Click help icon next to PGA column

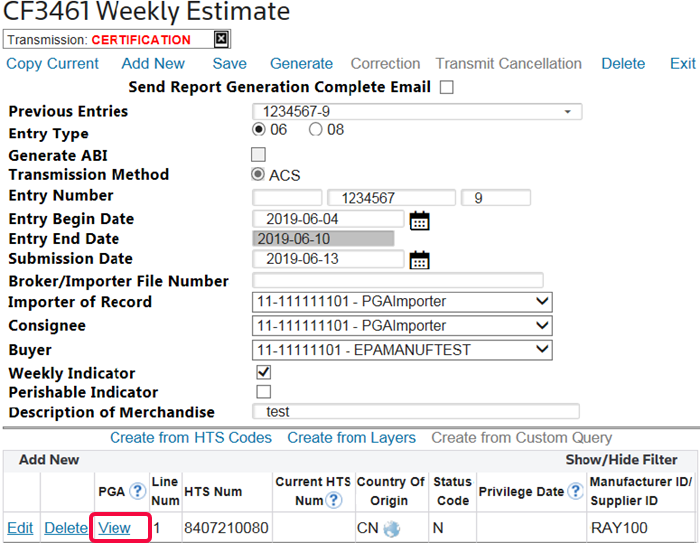138,491
